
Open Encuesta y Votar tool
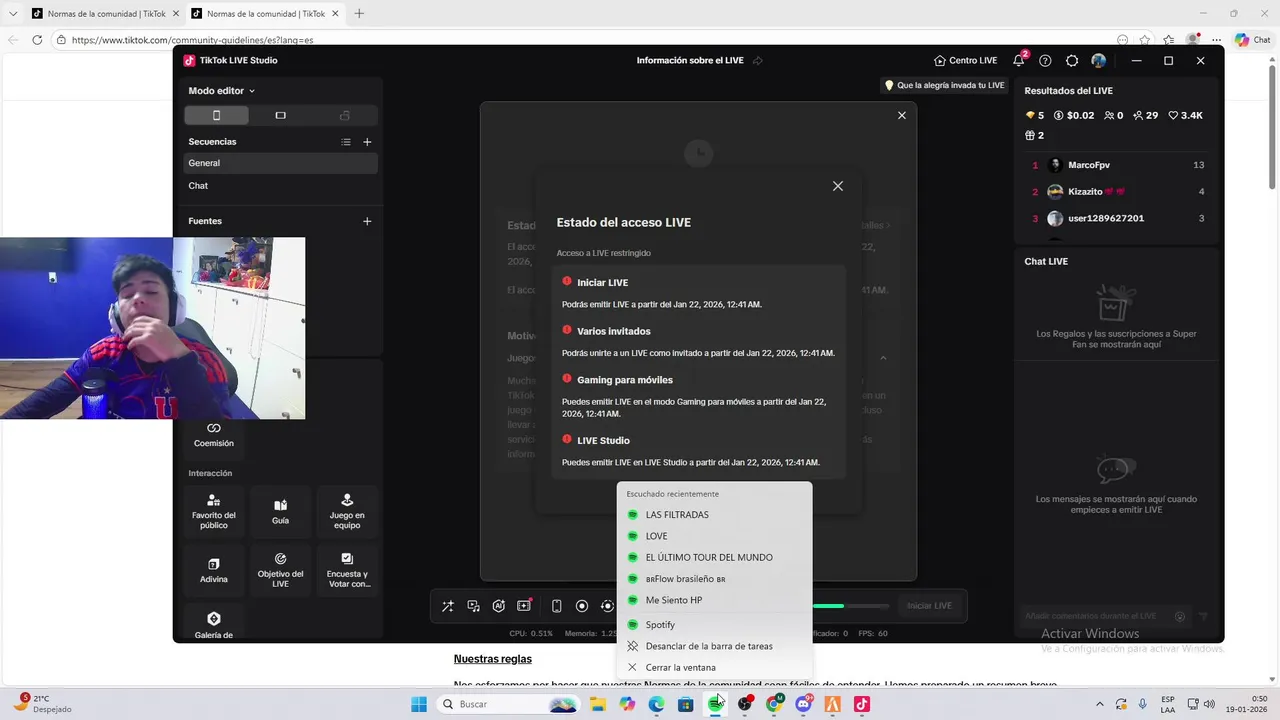[x=347, y=570]
